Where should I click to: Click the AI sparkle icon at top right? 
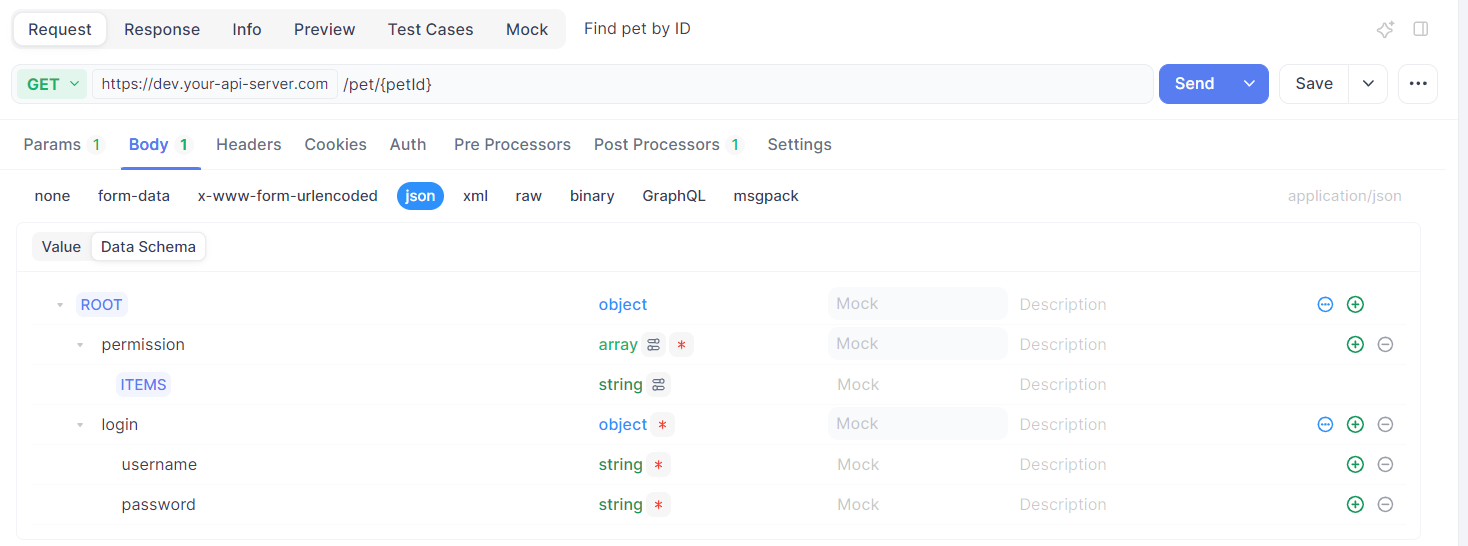pyautogui.click(x=1385, y=29)
